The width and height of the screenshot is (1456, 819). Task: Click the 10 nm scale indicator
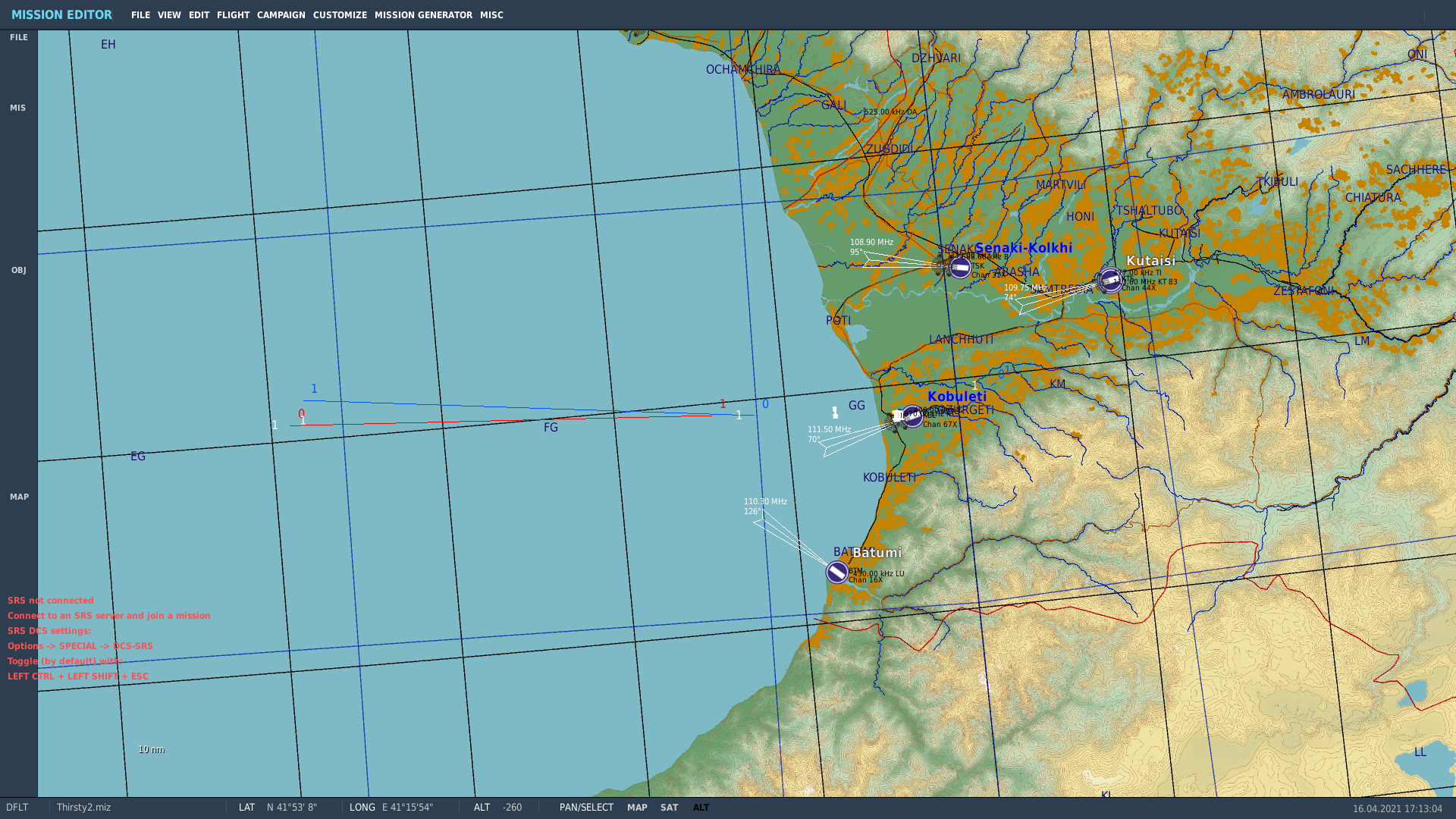tap(151, 749)
